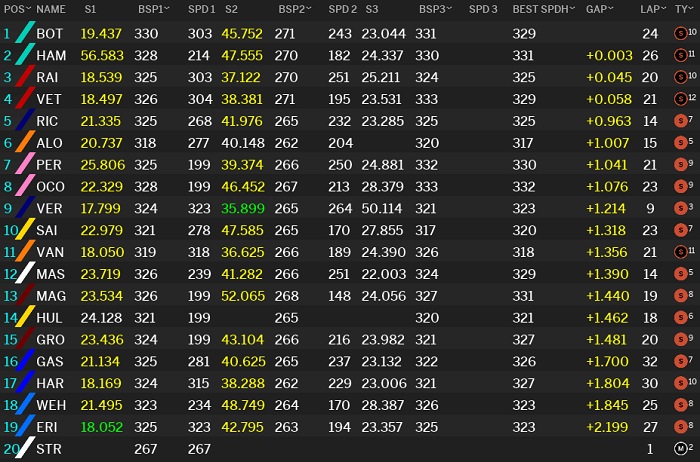Select driver VET in the timing list

pyautogui.click(x=49, y=99)
